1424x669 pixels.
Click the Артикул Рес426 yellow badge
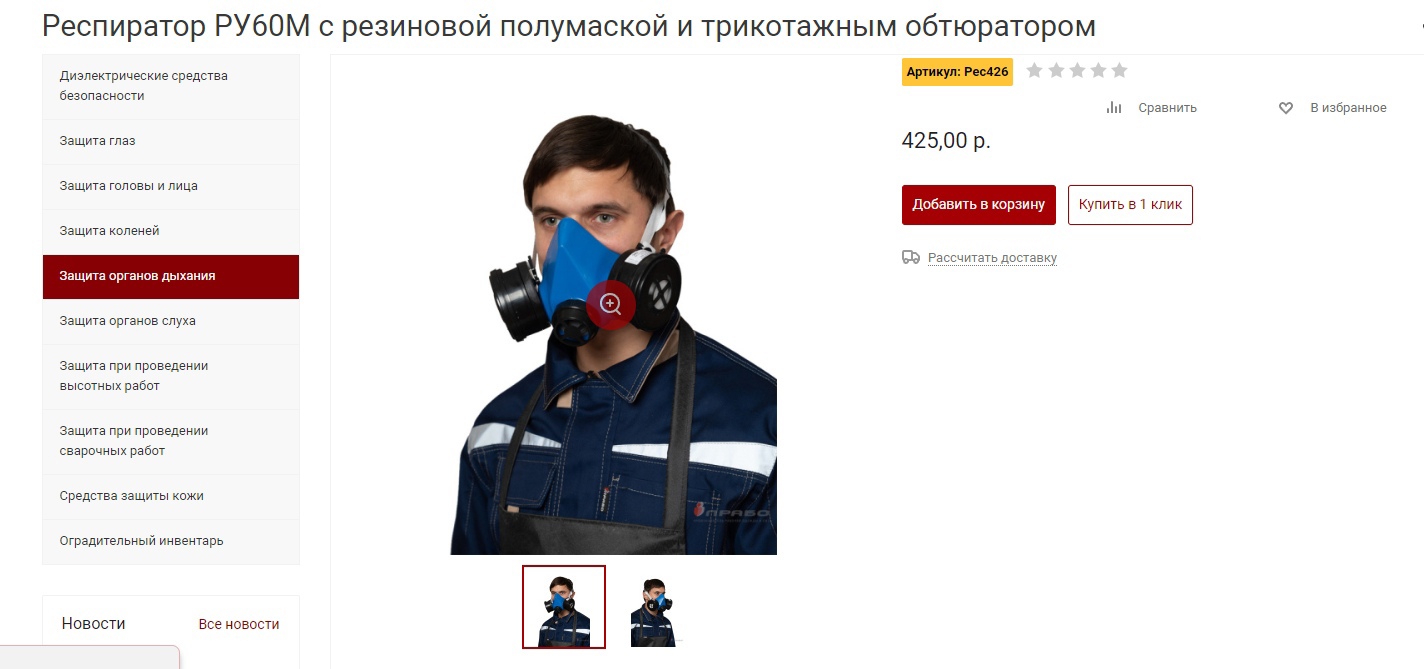(x=957, y=72)
